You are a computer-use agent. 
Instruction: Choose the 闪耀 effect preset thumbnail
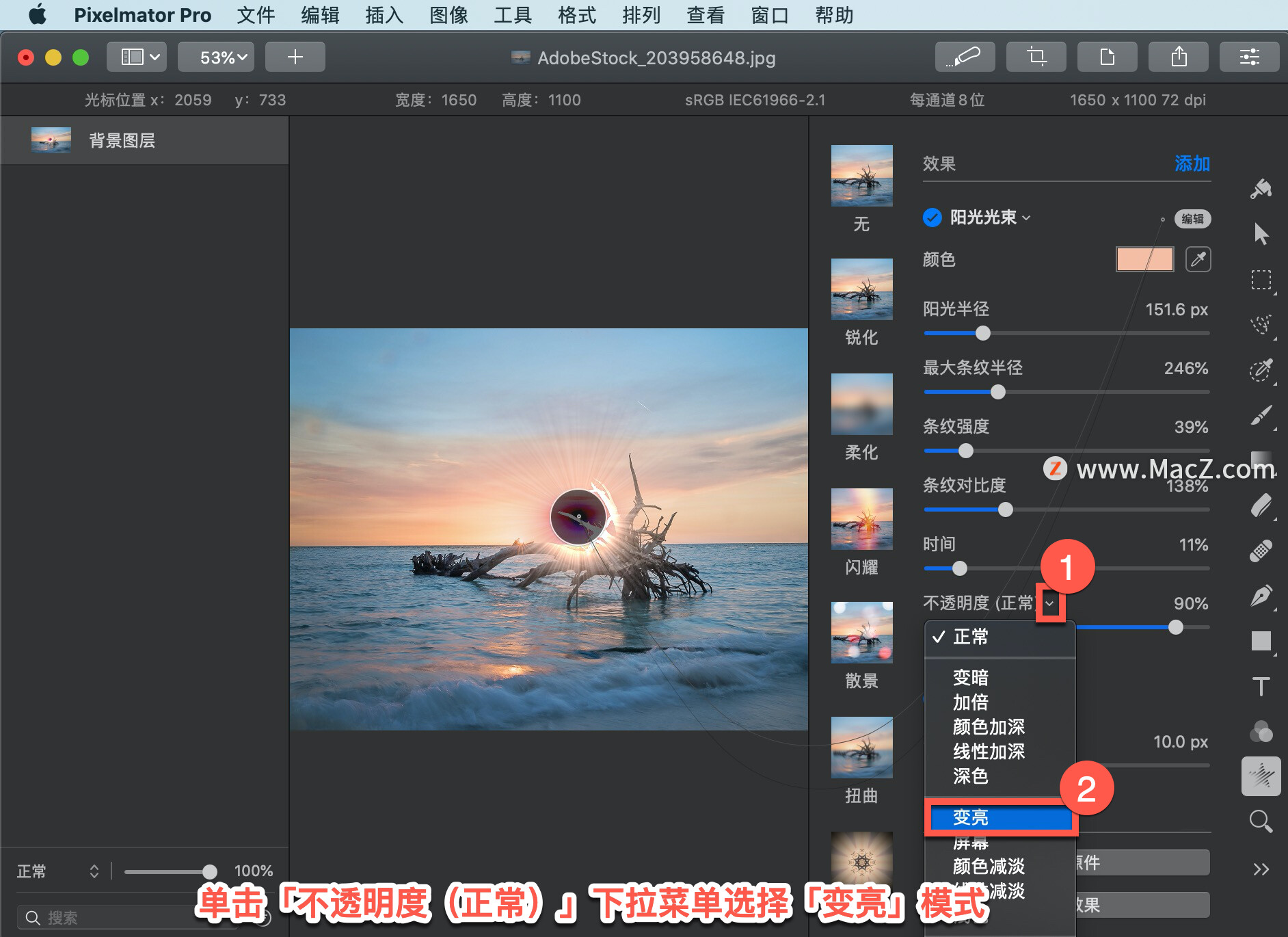coord(861,519)
